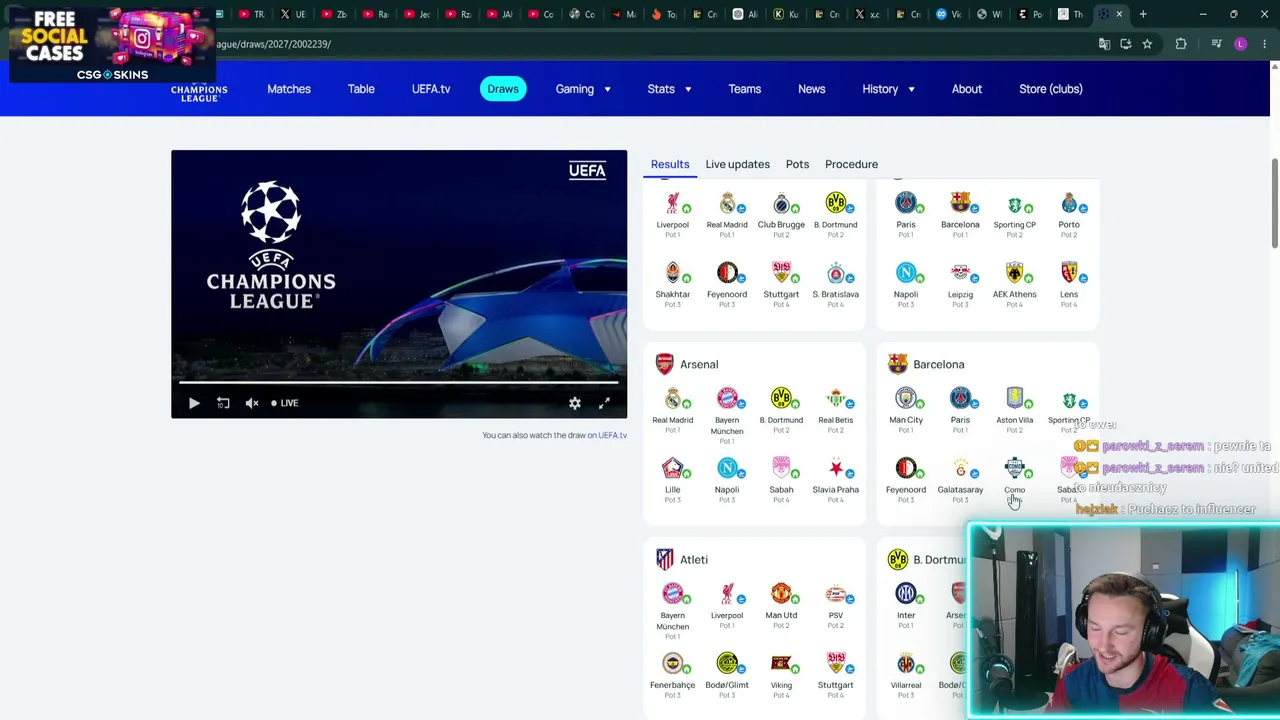
Task: Go to the News section
Action: click(812, 89)
